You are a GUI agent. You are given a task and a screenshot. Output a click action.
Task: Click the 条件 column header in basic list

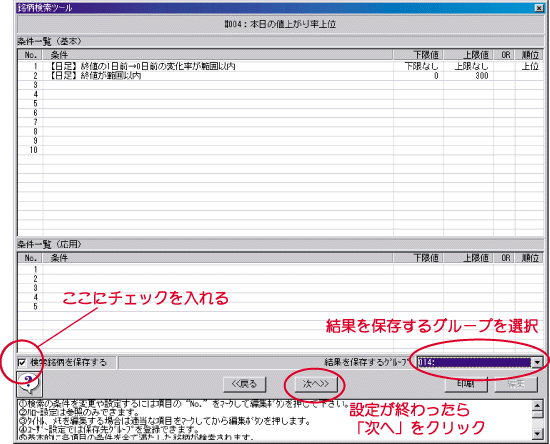[x=217, y=55]
